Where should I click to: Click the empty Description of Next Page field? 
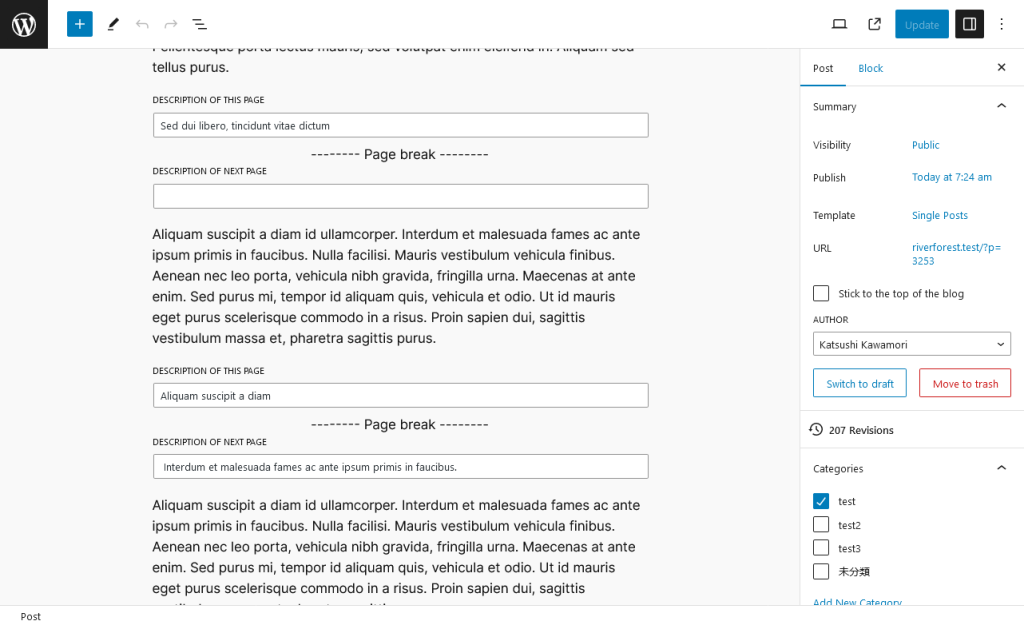tap(400, 196)
